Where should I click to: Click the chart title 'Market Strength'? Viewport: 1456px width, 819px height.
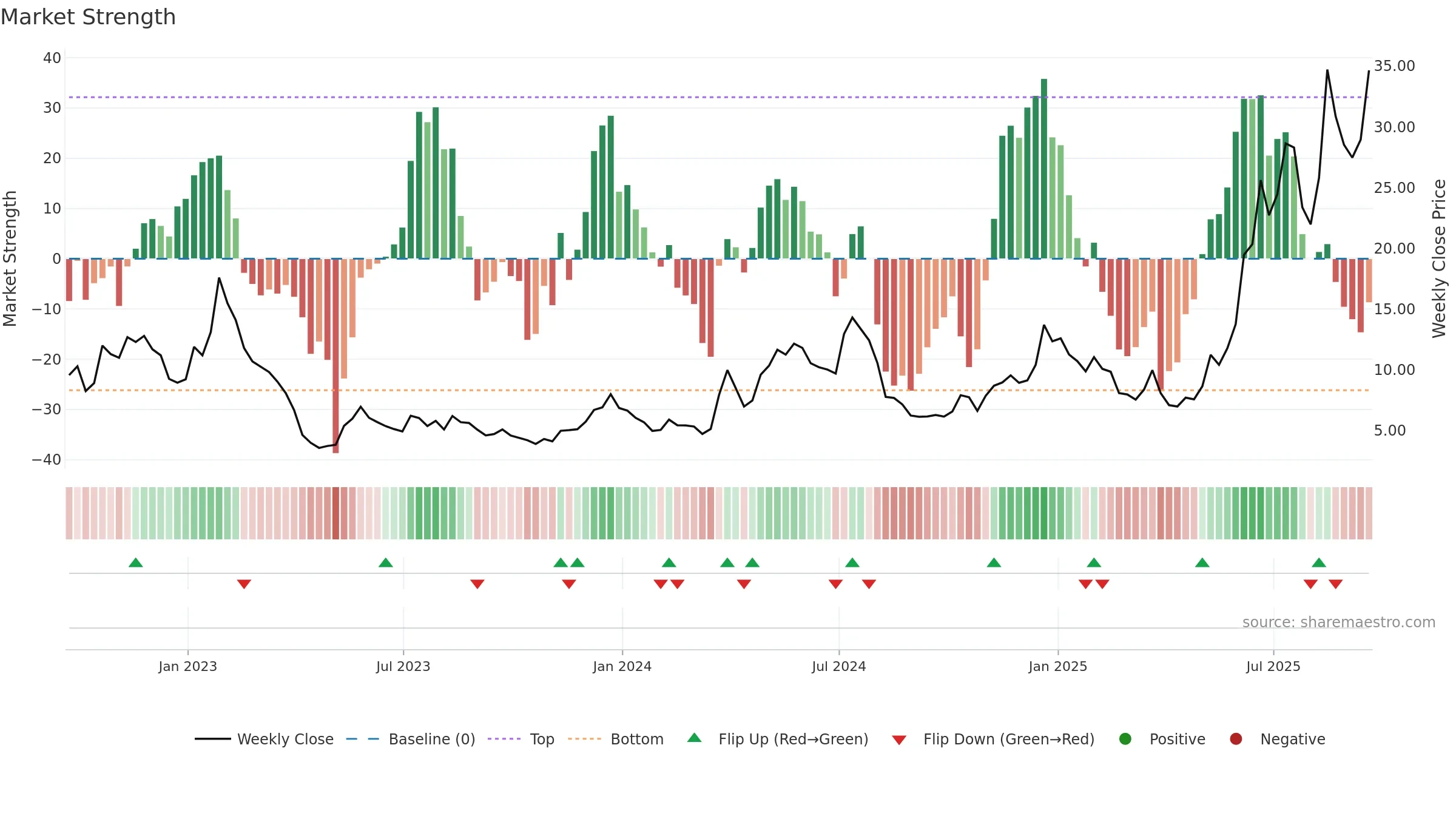(88, 17)
